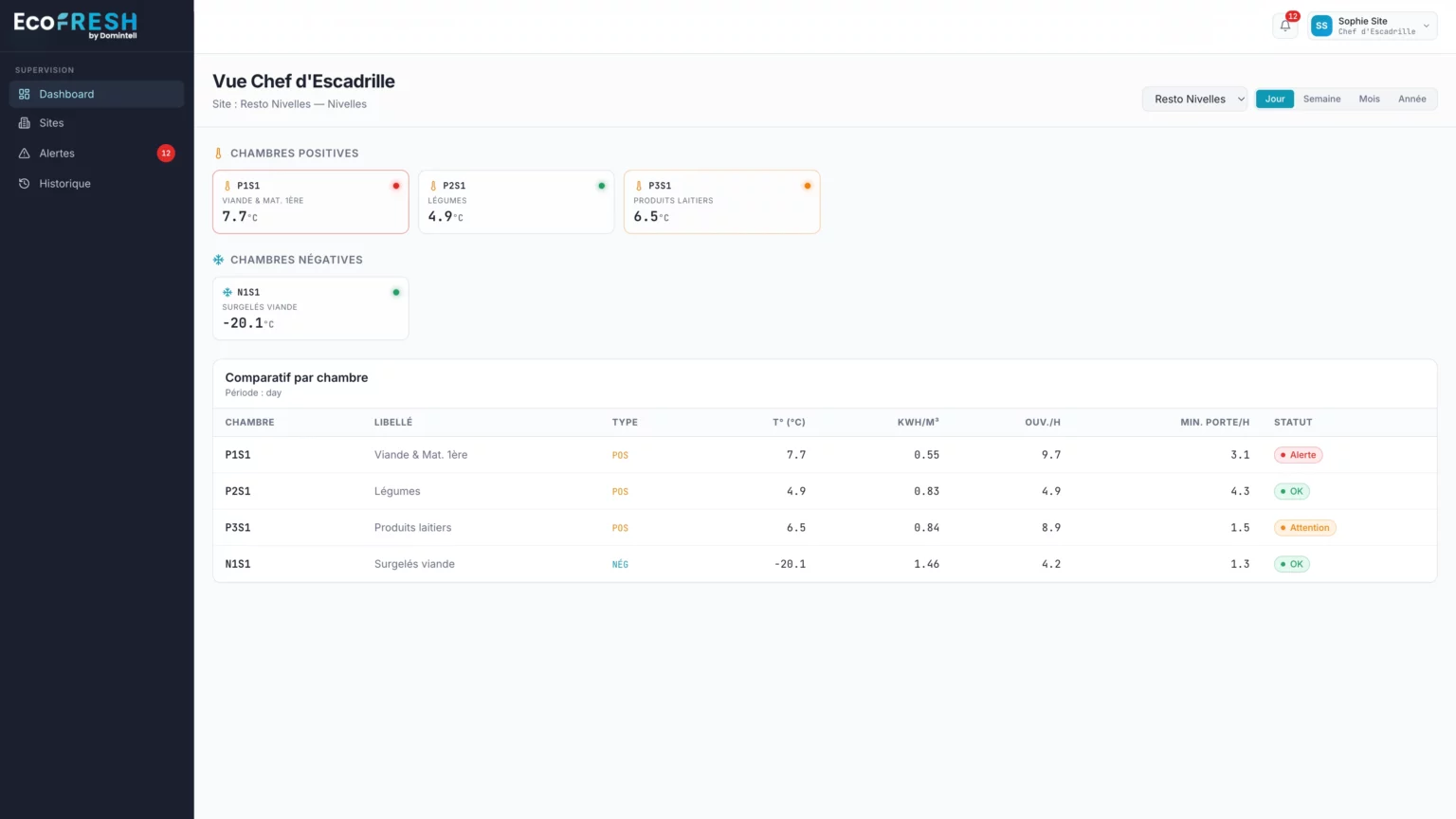Screen dimensions: 1456x819
Task: Click the T° (°C) column header
Action: point(789,422)
